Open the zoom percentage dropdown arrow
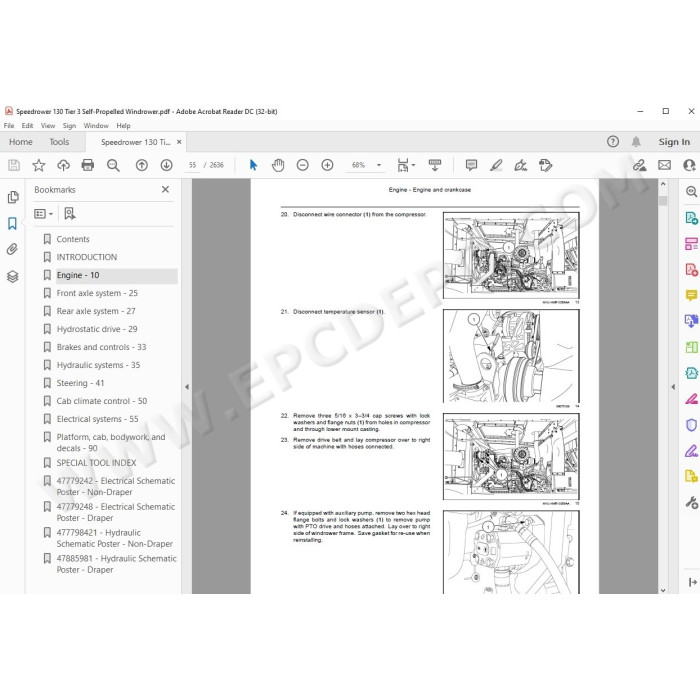The image size is (700, 700). (379, 165)
